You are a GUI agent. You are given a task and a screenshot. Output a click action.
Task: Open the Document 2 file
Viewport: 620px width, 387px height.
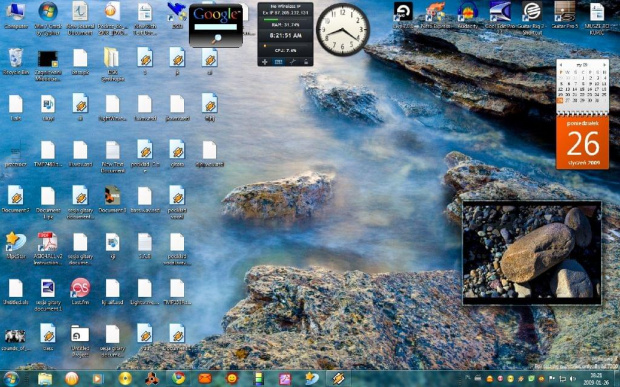(16, 199)
